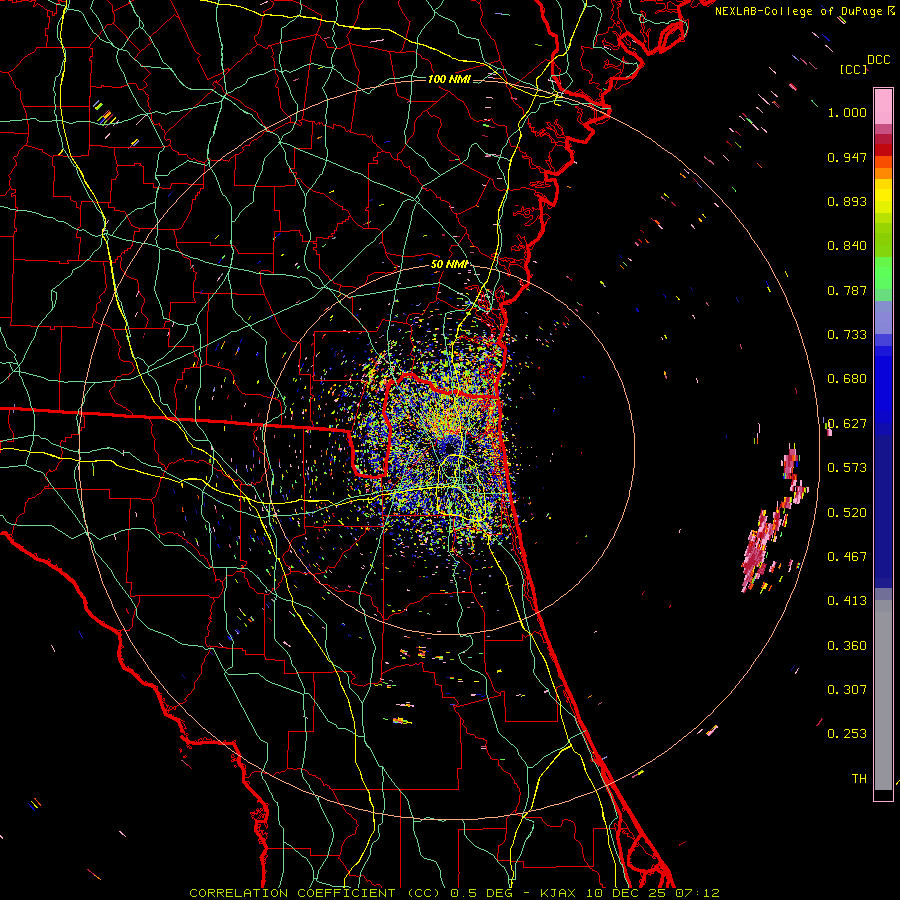Click the 0.360 legend value
The image size is (900, 900).
pos(847,645)
